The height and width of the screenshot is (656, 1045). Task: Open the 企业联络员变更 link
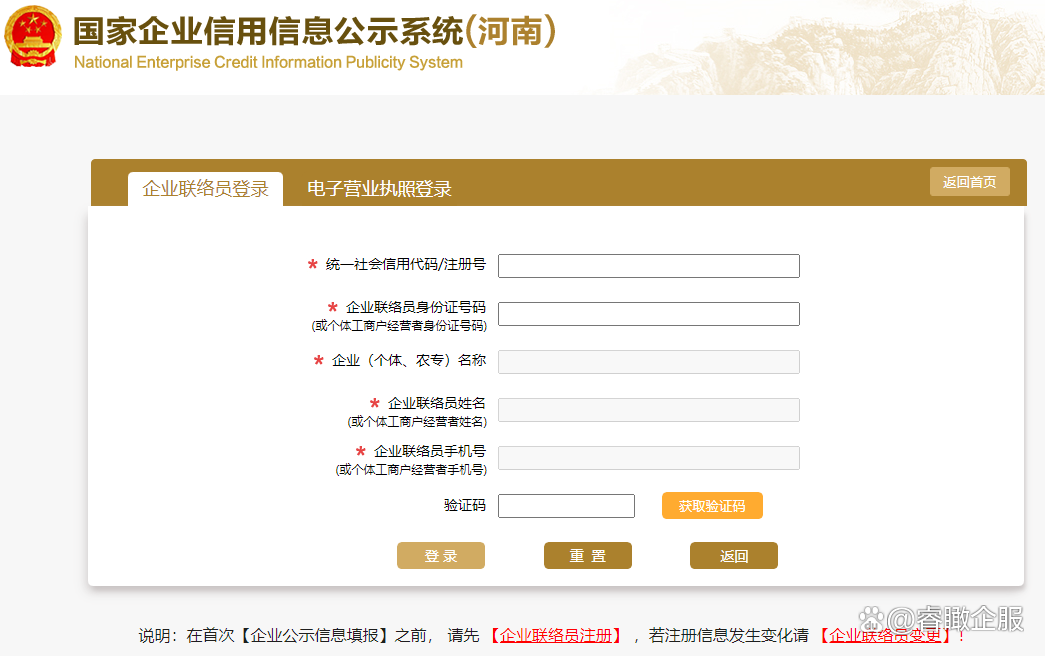pos(886,635)
